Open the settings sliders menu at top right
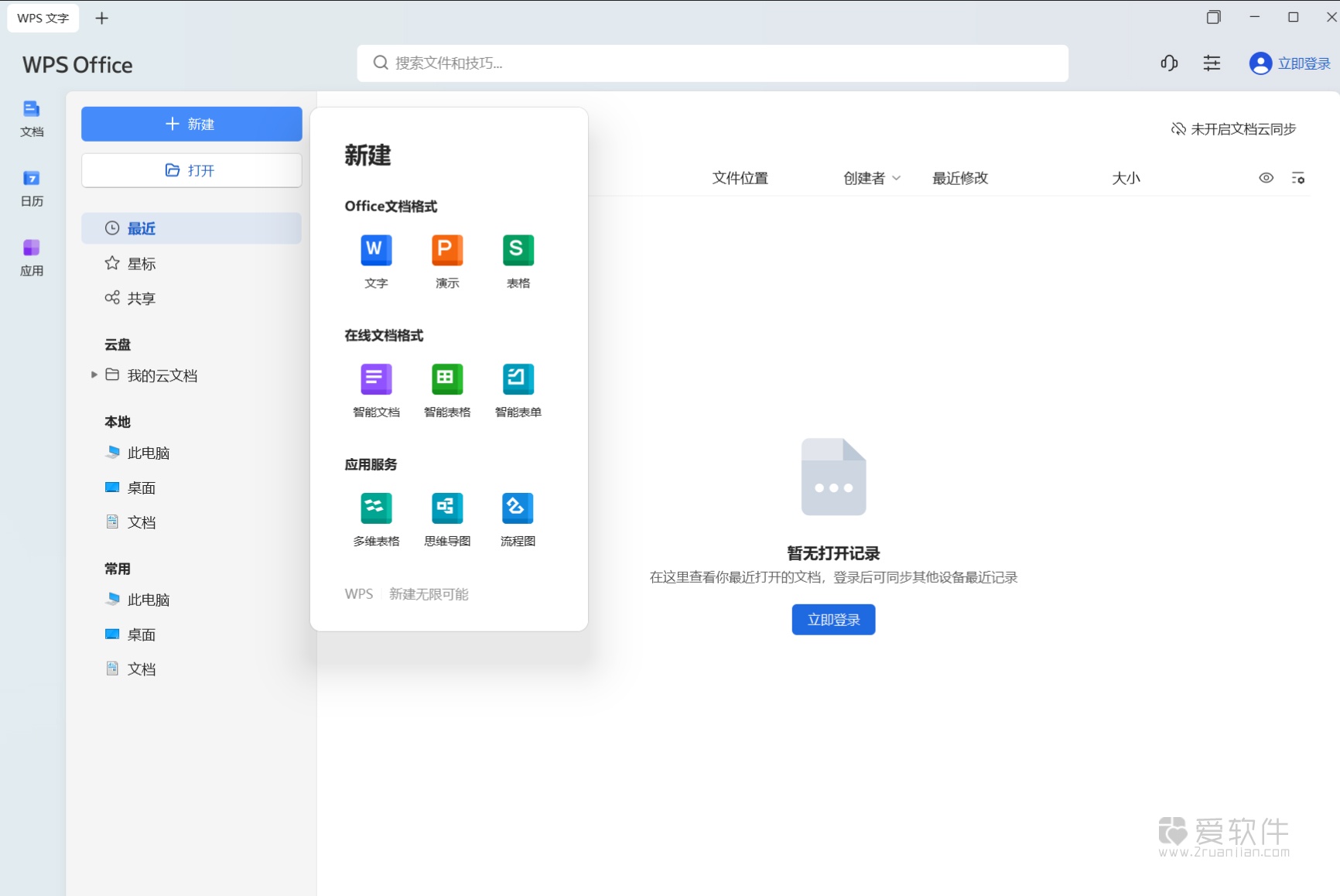The image size is (1340, 896). pos(1212,63)
